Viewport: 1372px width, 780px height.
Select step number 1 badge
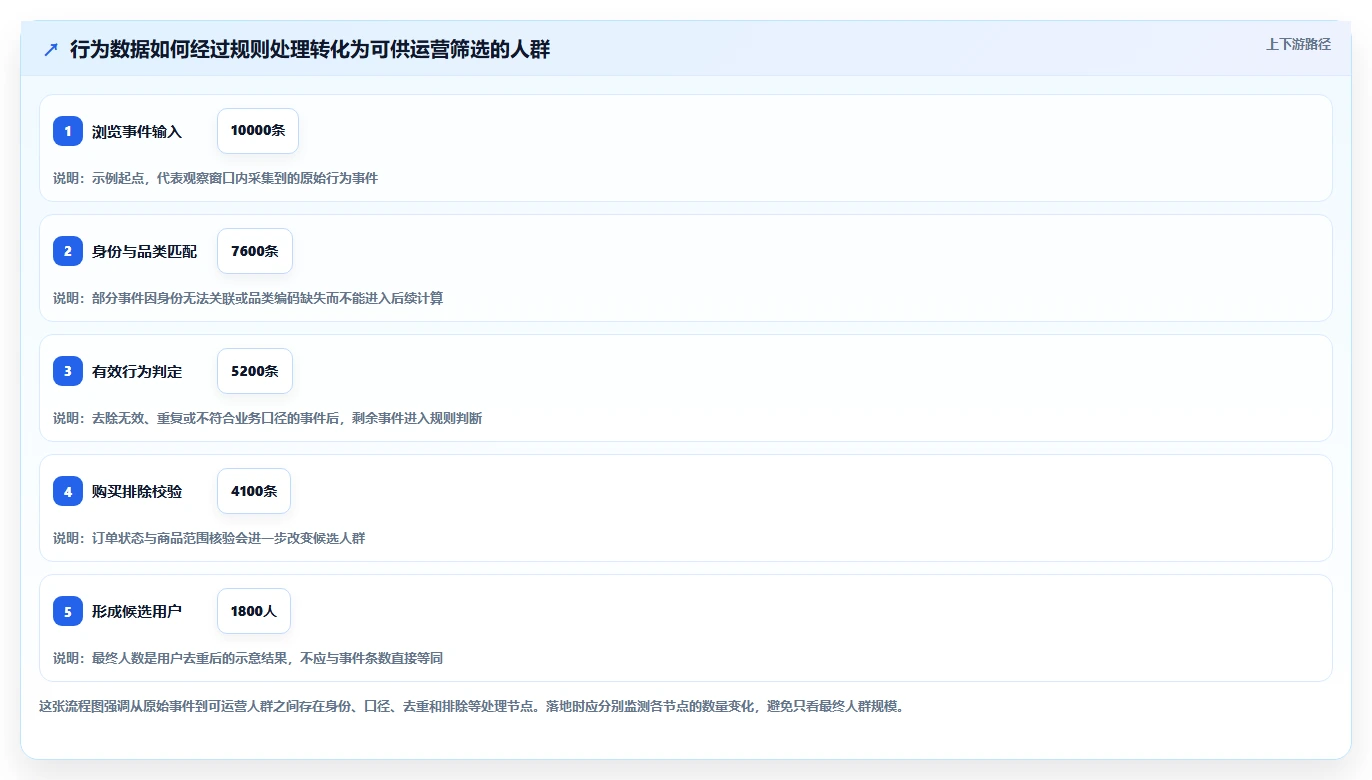[68, 131]
